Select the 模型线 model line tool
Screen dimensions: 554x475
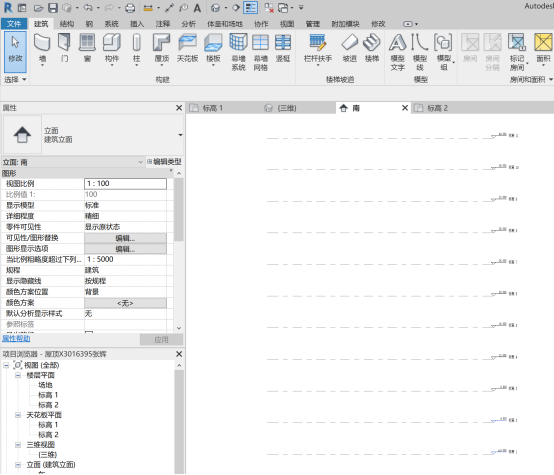coord(420,51)
